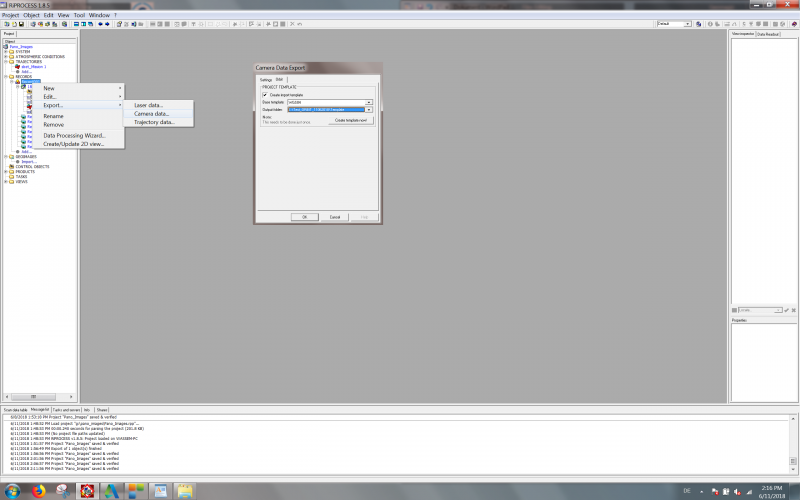The image size is (800, 500).
Task: Click Import... under GEOIMAGES
Action: tap(29, 162)
